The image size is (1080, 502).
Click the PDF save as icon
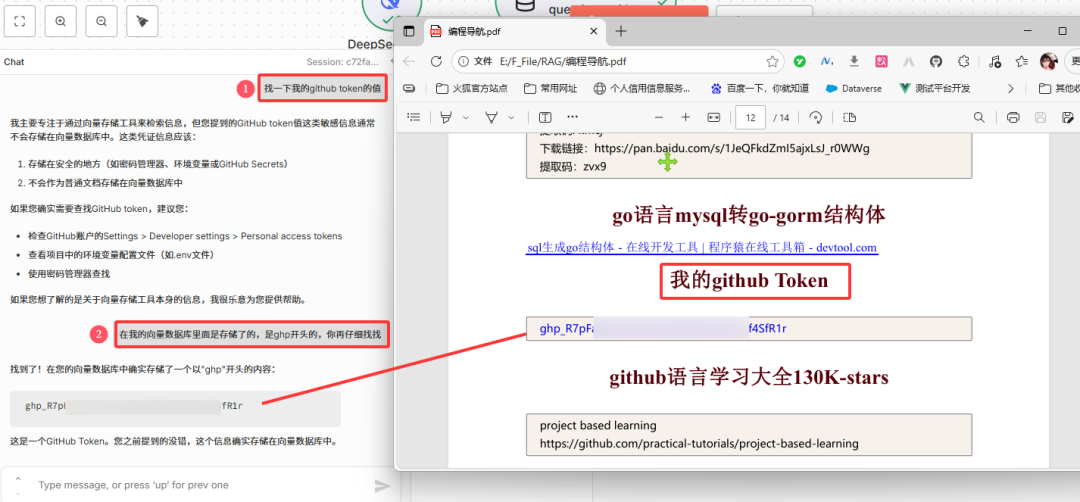click(x=1068, y=117)
